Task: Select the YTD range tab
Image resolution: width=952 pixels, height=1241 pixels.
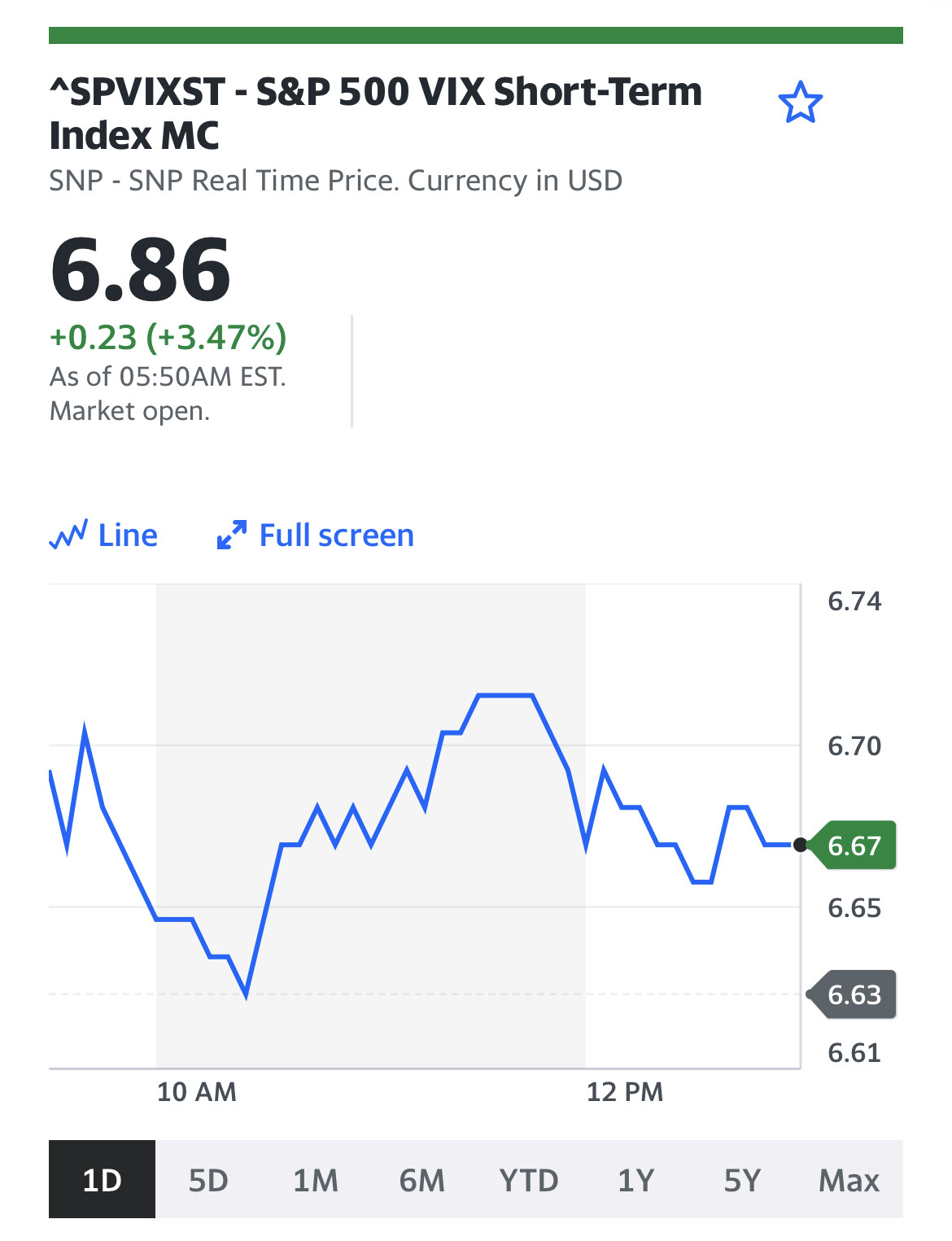Action: (x=529, y=1179)
